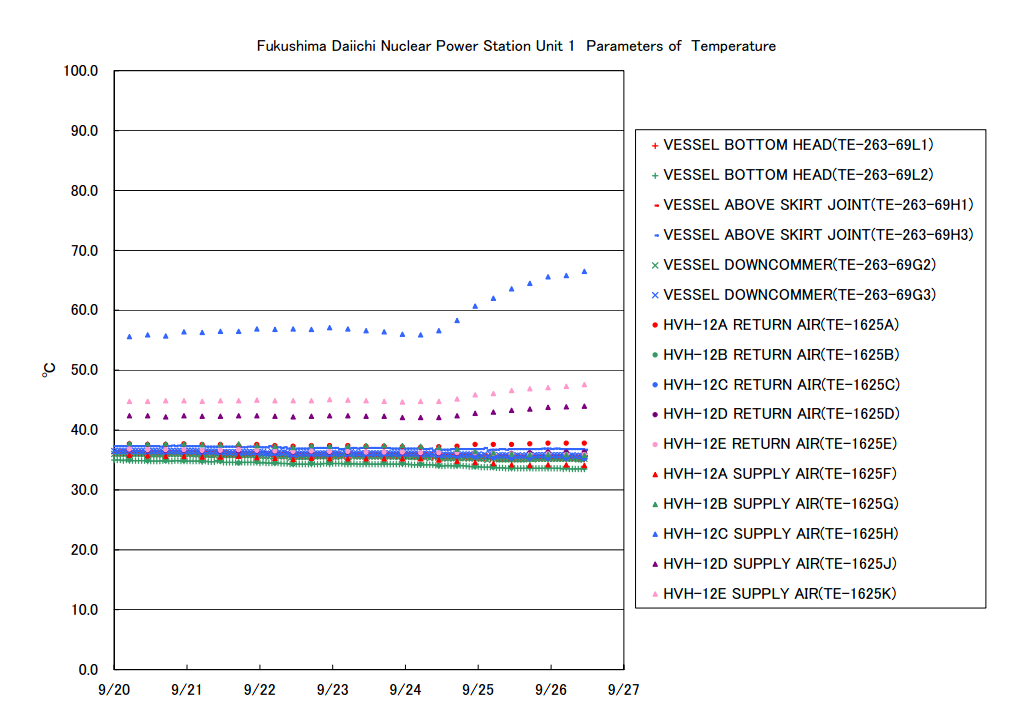The height and width of the screenshot is (720, 1022).
Task: Click the 20.0 y-axis label
Action: pyautogui.click(x=84, y=550)
